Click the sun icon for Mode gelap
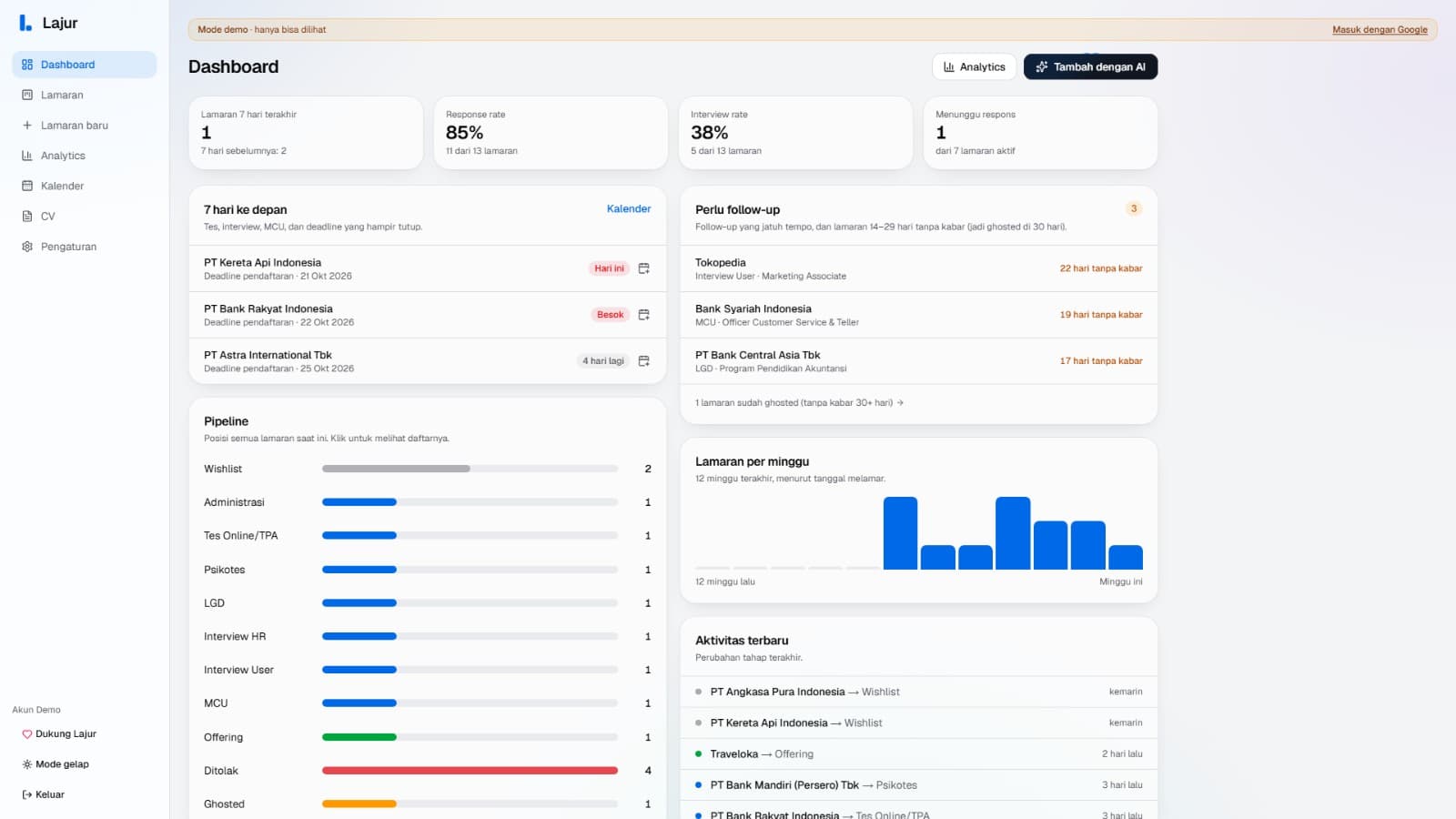The width and height of the screenshot is (1456, 819). pyautogui.click(x=27, y=764)
